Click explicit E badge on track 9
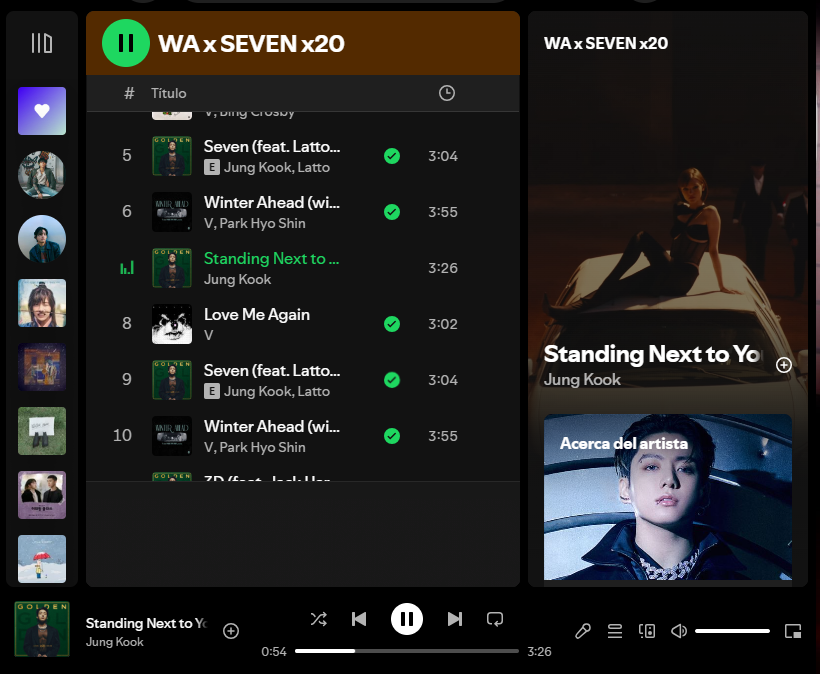820x674 pixels. (212, 391)
